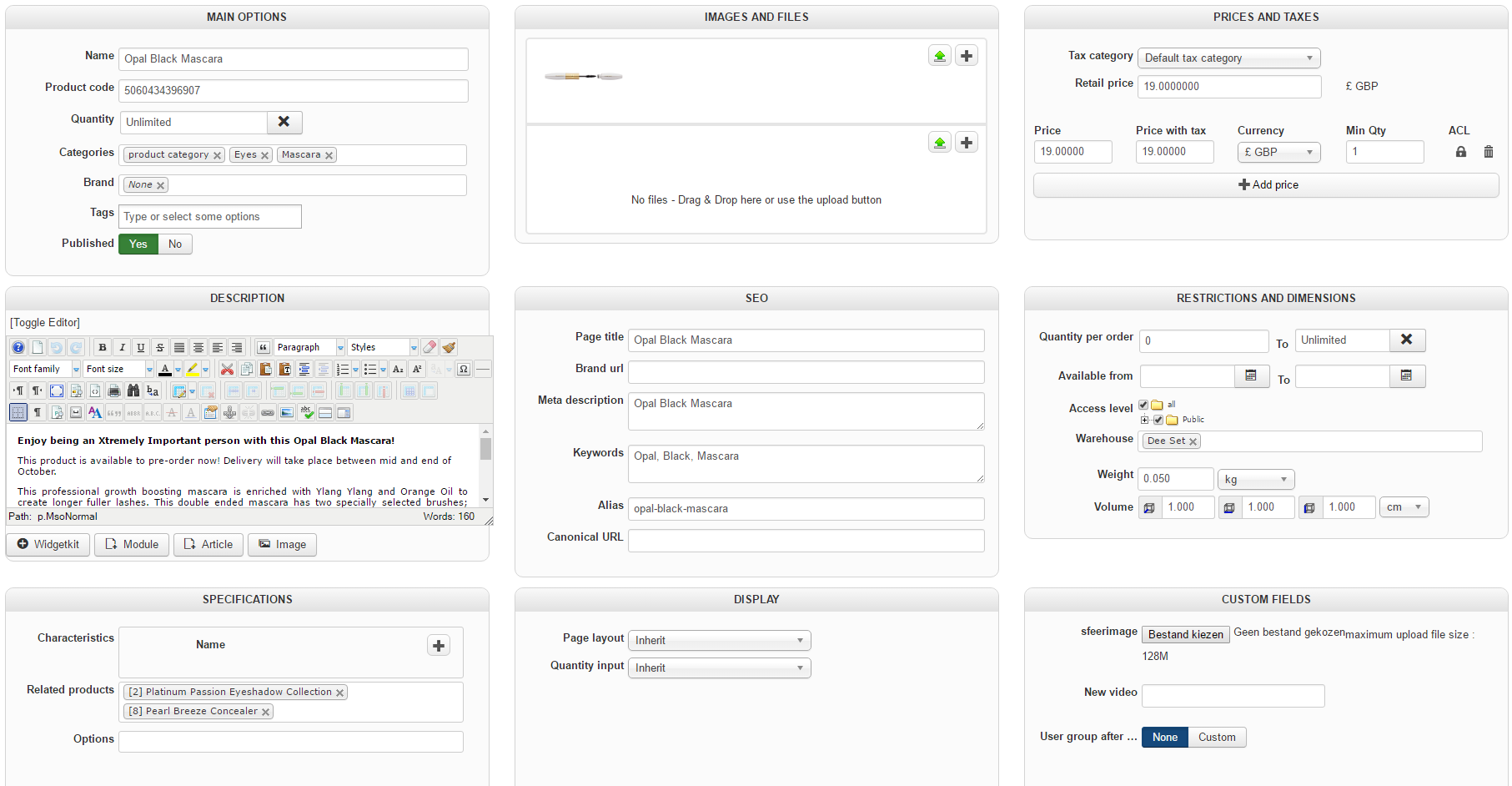Add a characteristic with the plus button
This screenshot has height=786, width=1512.
439,645
